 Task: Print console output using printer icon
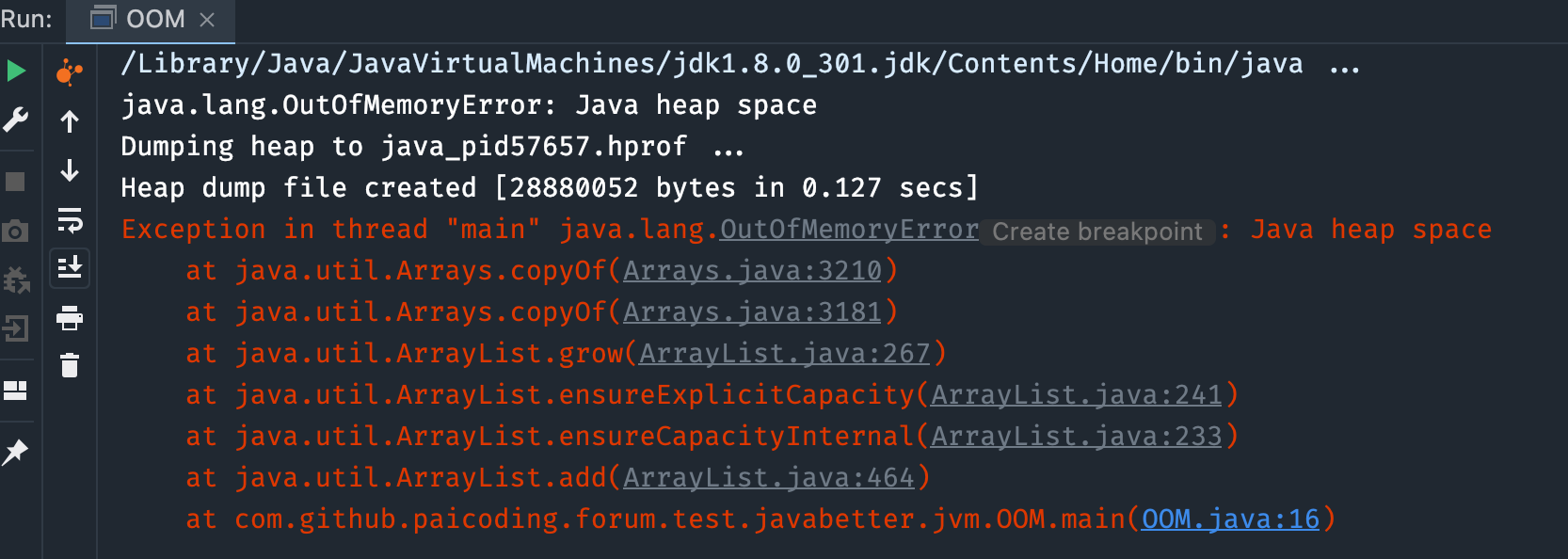(x=70, y=318)
